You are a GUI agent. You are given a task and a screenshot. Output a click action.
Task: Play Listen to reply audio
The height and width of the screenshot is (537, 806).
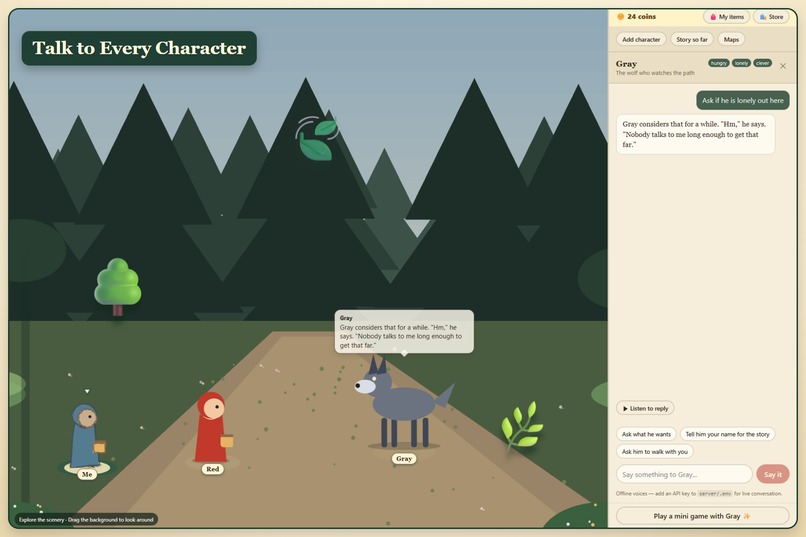click(645, 409)
